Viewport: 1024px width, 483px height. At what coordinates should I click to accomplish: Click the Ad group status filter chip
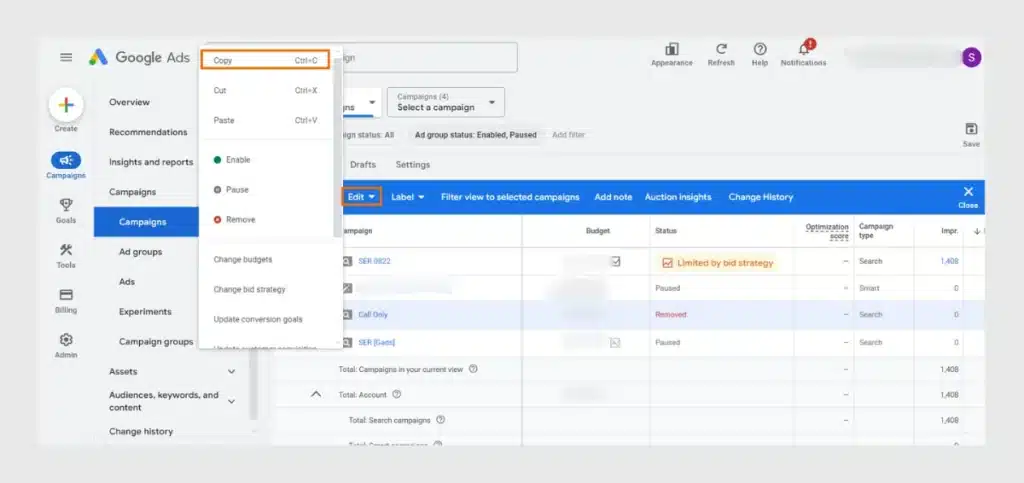click(x=475, y=135)
